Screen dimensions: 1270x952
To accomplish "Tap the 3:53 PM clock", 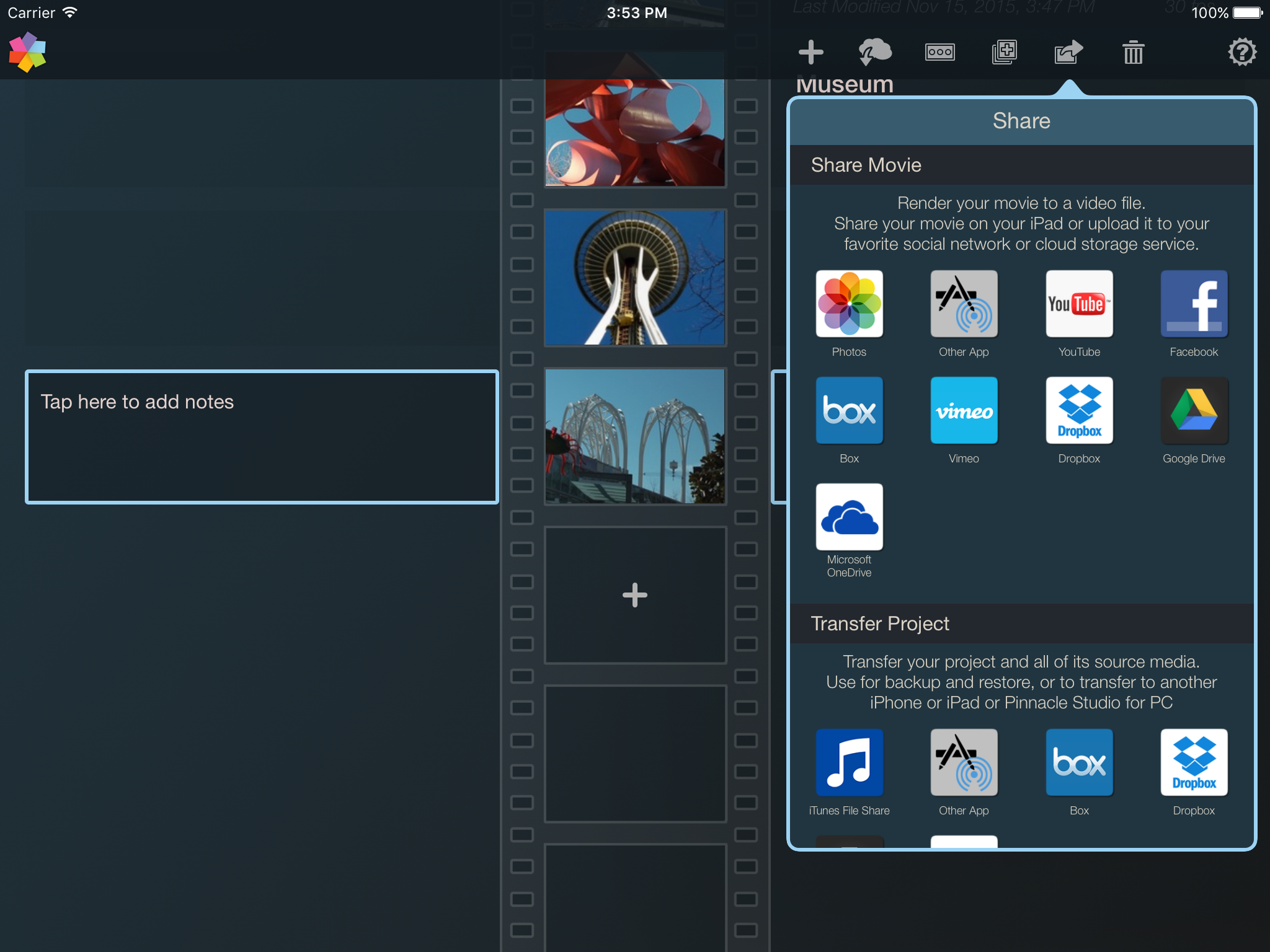I will point(637,13).
